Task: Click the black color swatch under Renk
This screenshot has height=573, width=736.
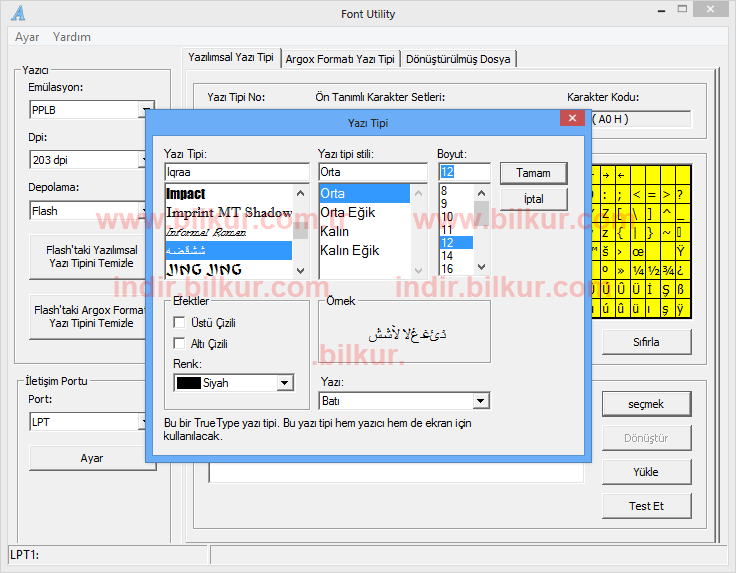Action: (x=187, y=383)
